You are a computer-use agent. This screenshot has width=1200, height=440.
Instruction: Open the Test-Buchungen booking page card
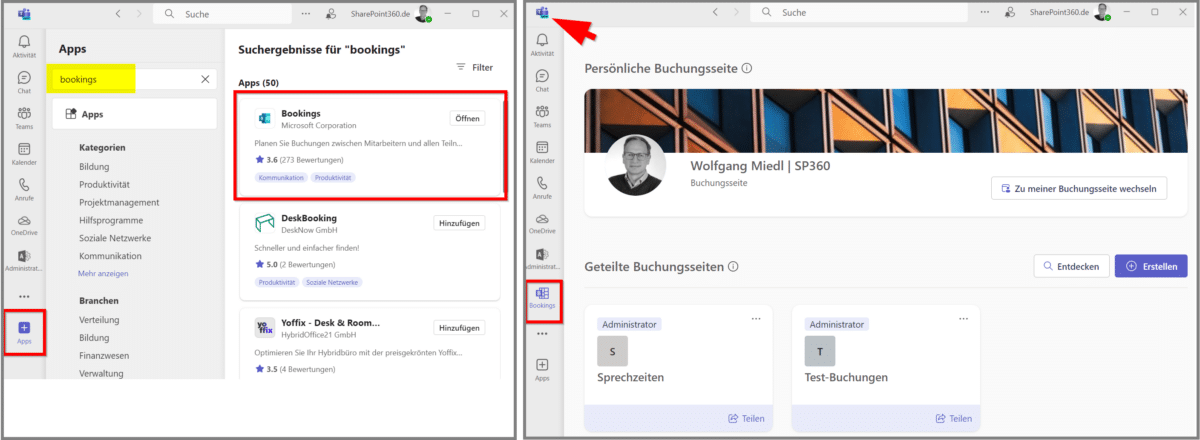pyautogui.click(x=886, y=369)
